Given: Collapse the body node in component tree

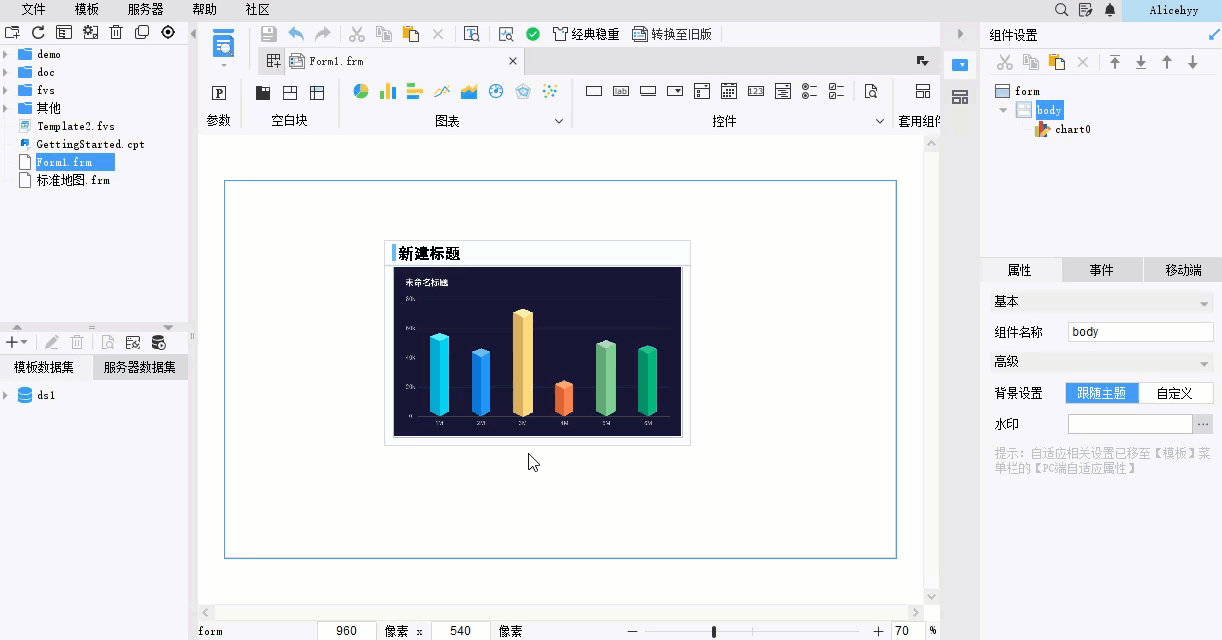Looking at the screenshot, I should [x=1003, y=110].
